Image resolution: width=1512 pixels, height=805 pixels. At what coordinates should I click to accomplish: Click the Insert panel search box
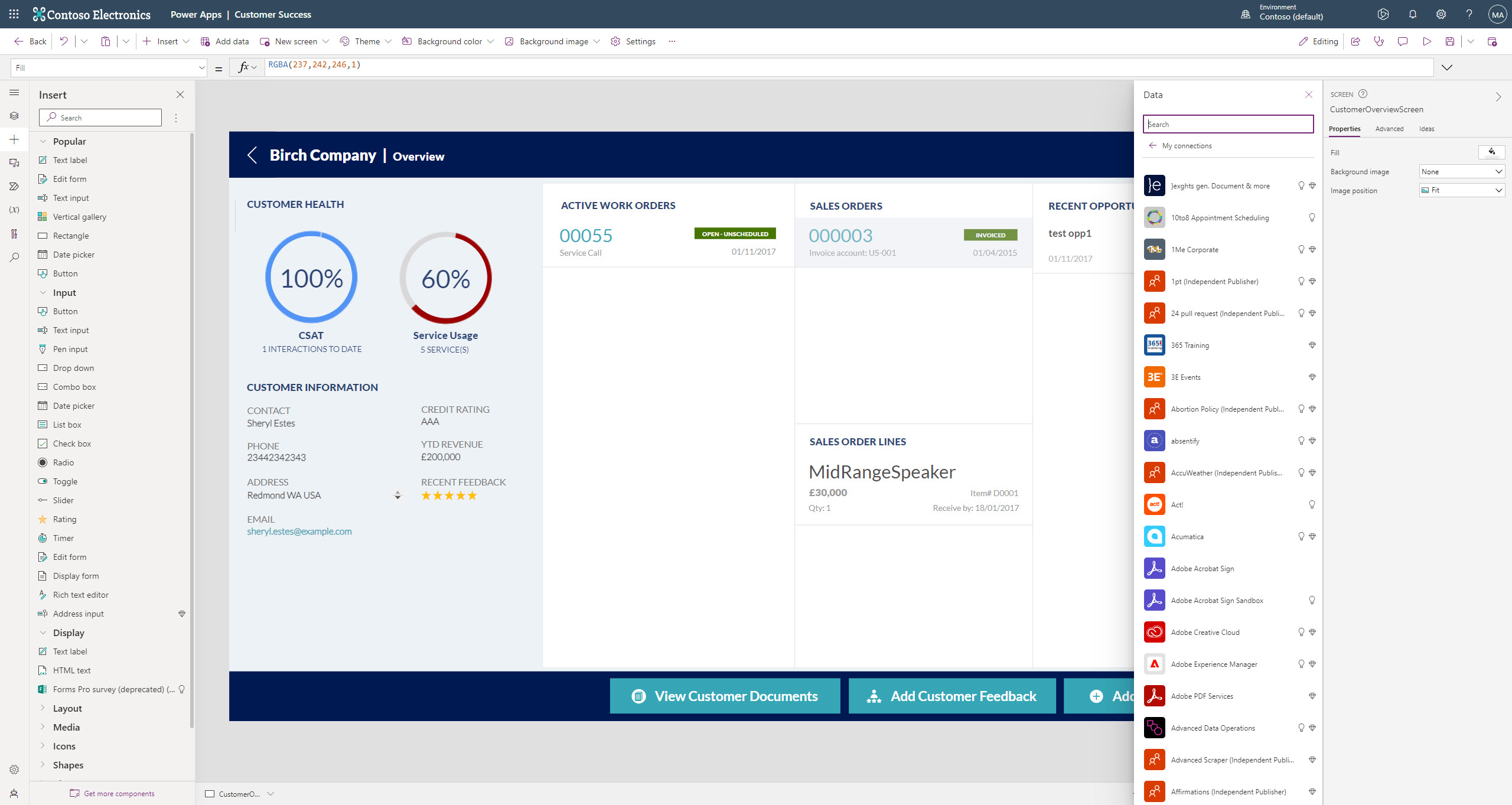point(100,118)
